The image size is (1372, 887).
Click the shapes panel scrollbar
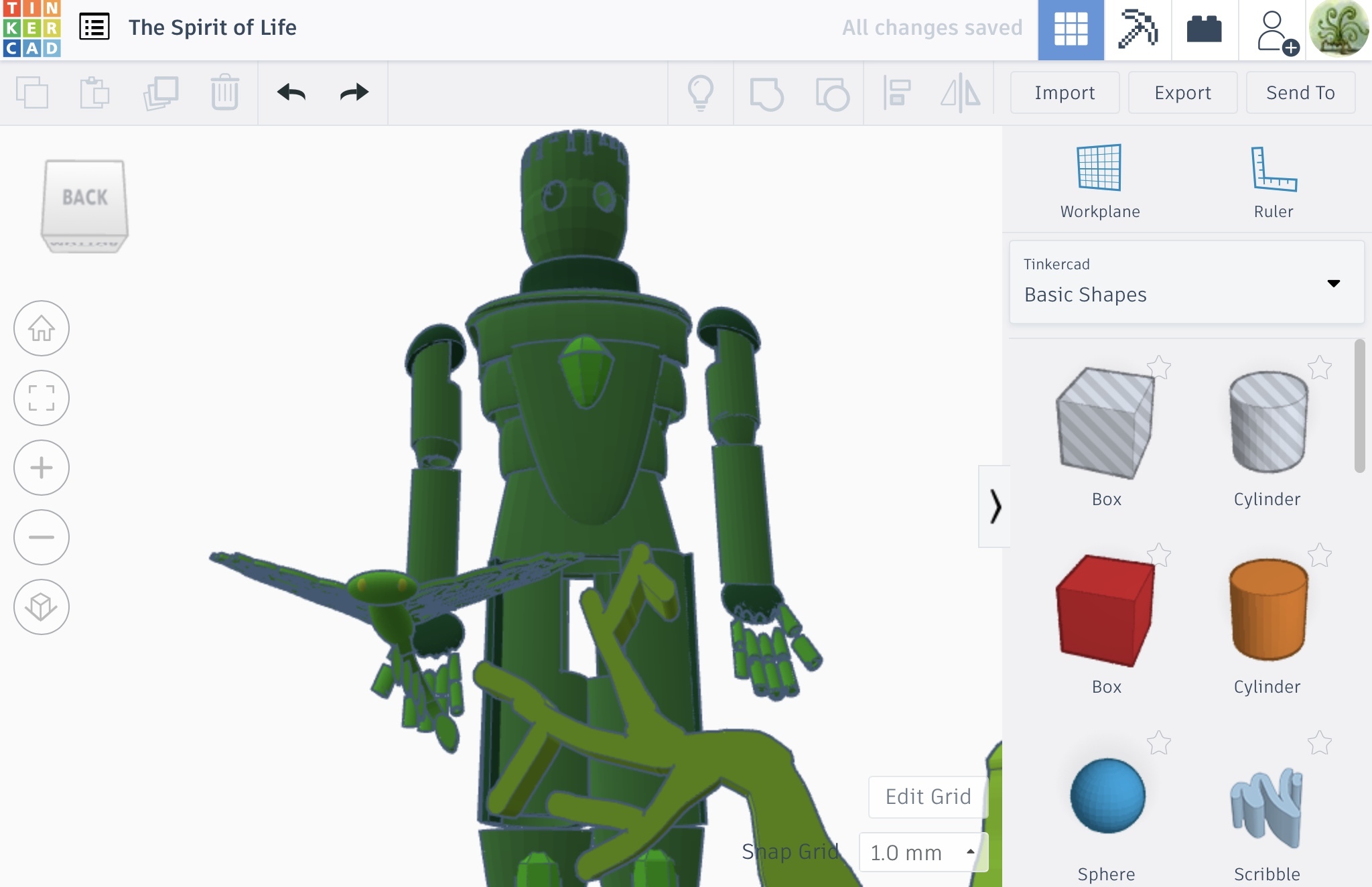(1359, 406)
